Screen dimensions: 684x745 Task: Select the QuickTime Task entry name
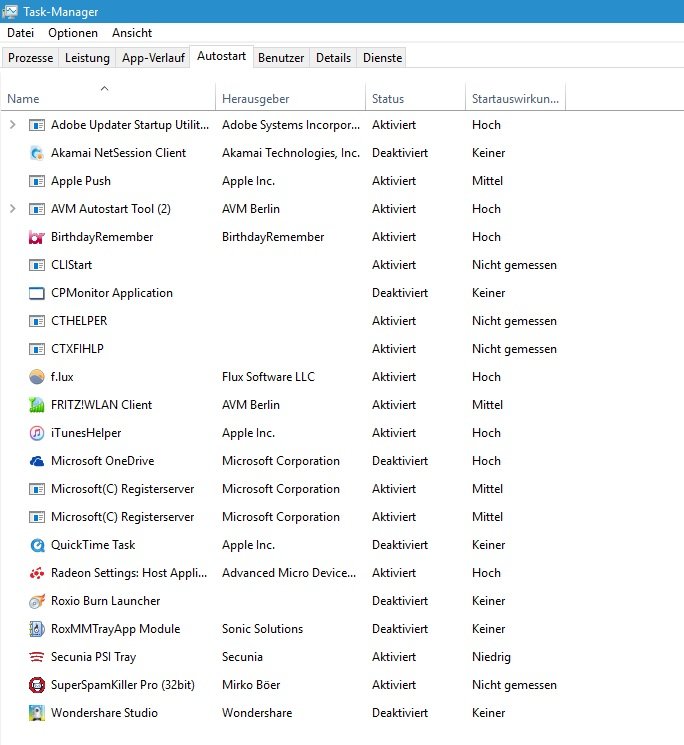click(x=93, y=545)
